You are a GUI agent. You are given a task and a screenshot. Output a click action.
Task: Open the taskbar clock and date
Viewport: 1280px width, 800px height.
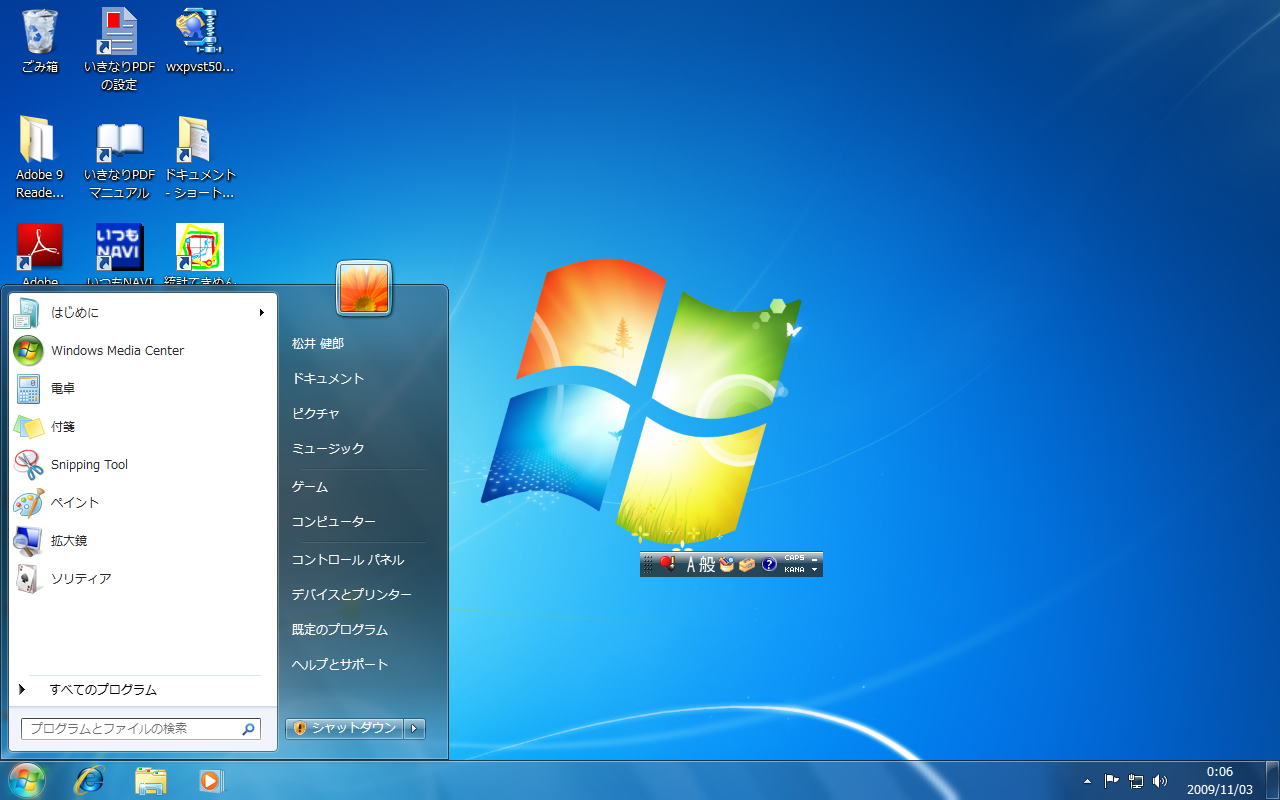click(1219, 780)
